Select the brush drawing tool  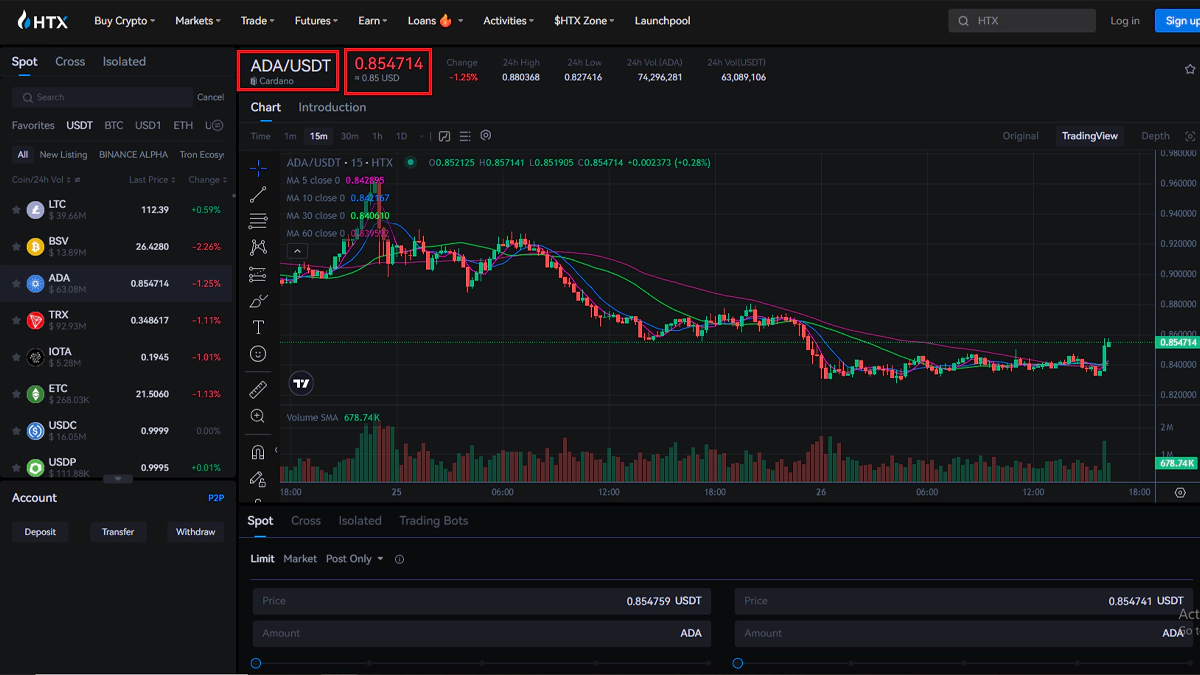point(258,300)
